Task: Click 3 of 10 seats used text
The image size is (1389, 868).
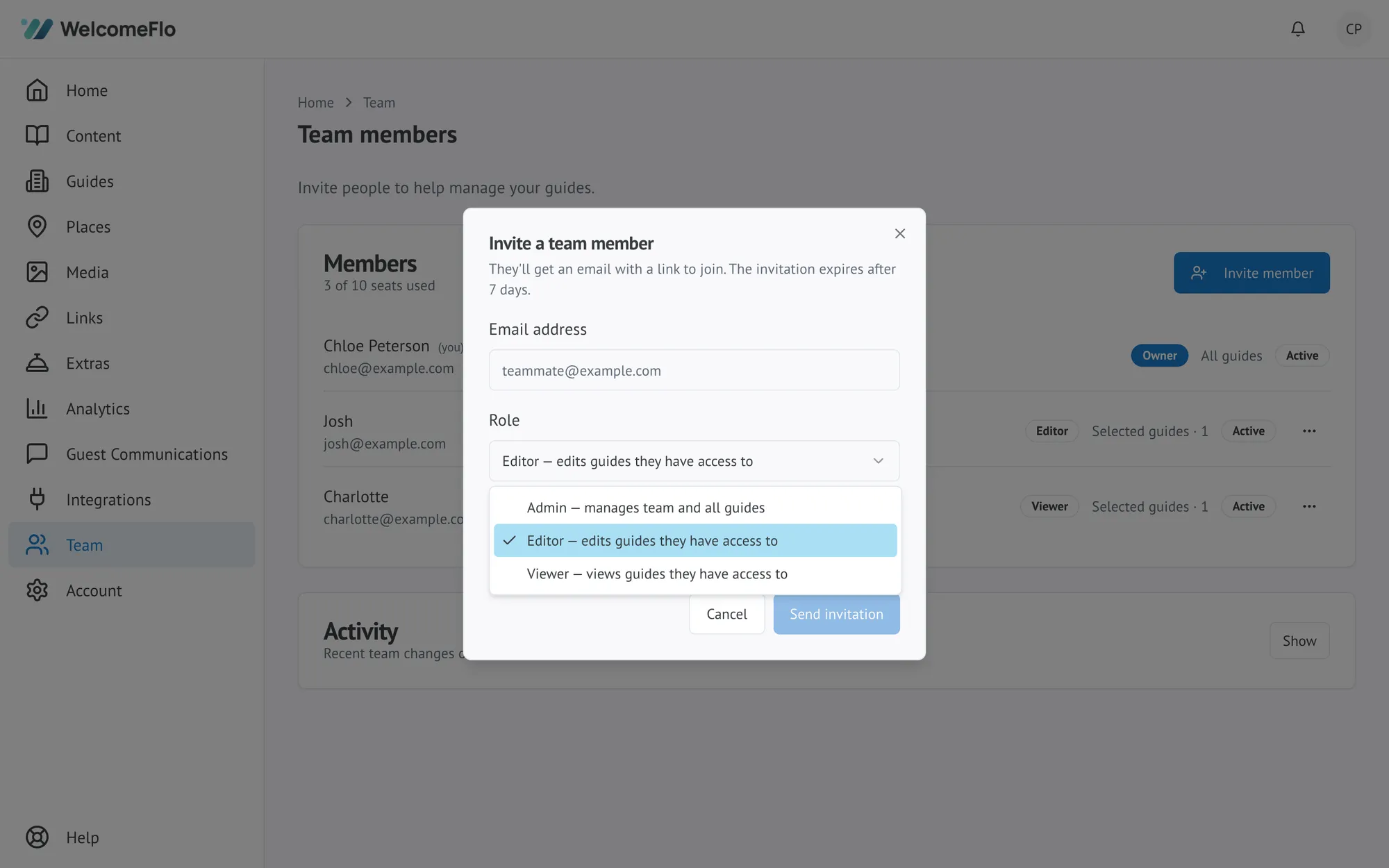Action: (x=379, y=285)
